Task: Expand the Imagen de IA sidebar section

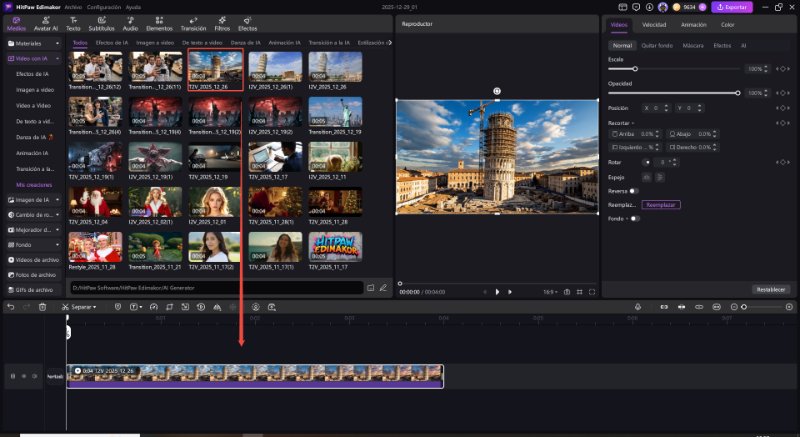Action: click(x=32, y=200)
